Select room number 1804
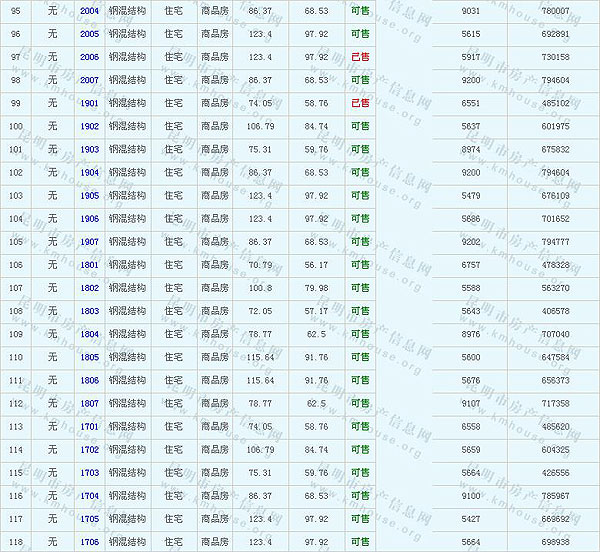The image size is (600, 552). tap(89, 334)
